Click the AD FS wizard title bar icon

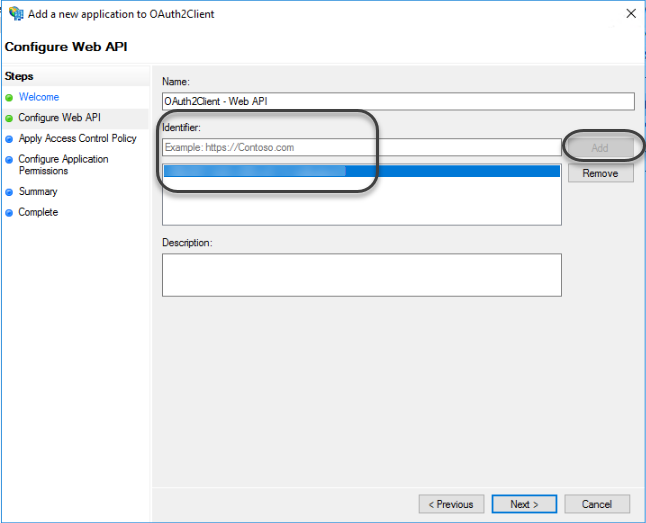pos(16,14)
